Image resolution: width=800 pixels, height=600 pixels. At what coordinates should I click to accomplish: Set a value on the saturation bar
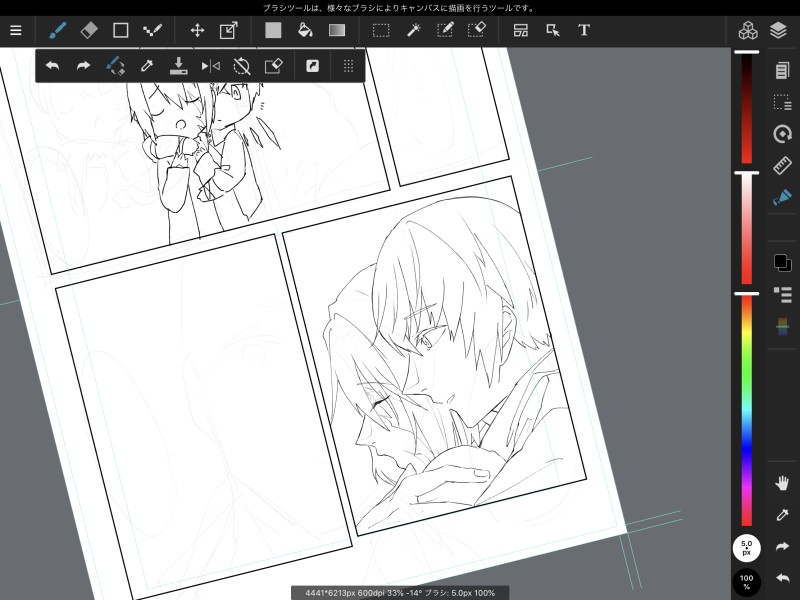point(746,229)
